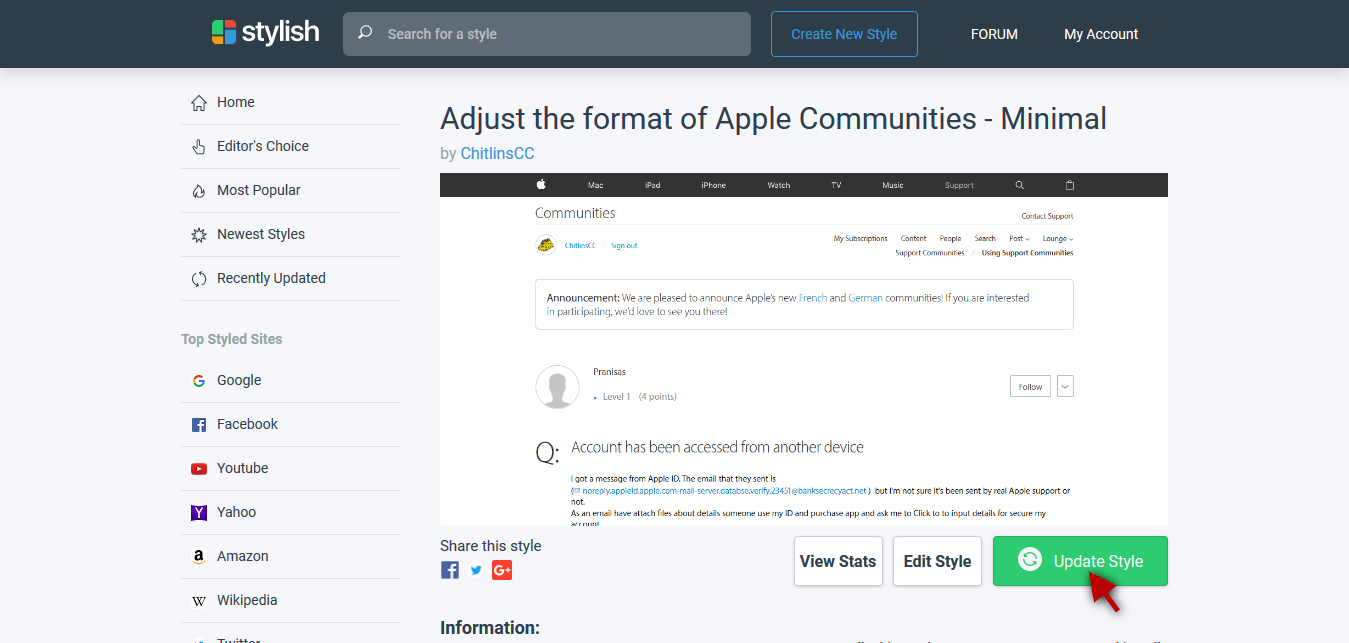Click the Create New Style button
Viewport: 1349px width, 643px height.
[844, 34]
